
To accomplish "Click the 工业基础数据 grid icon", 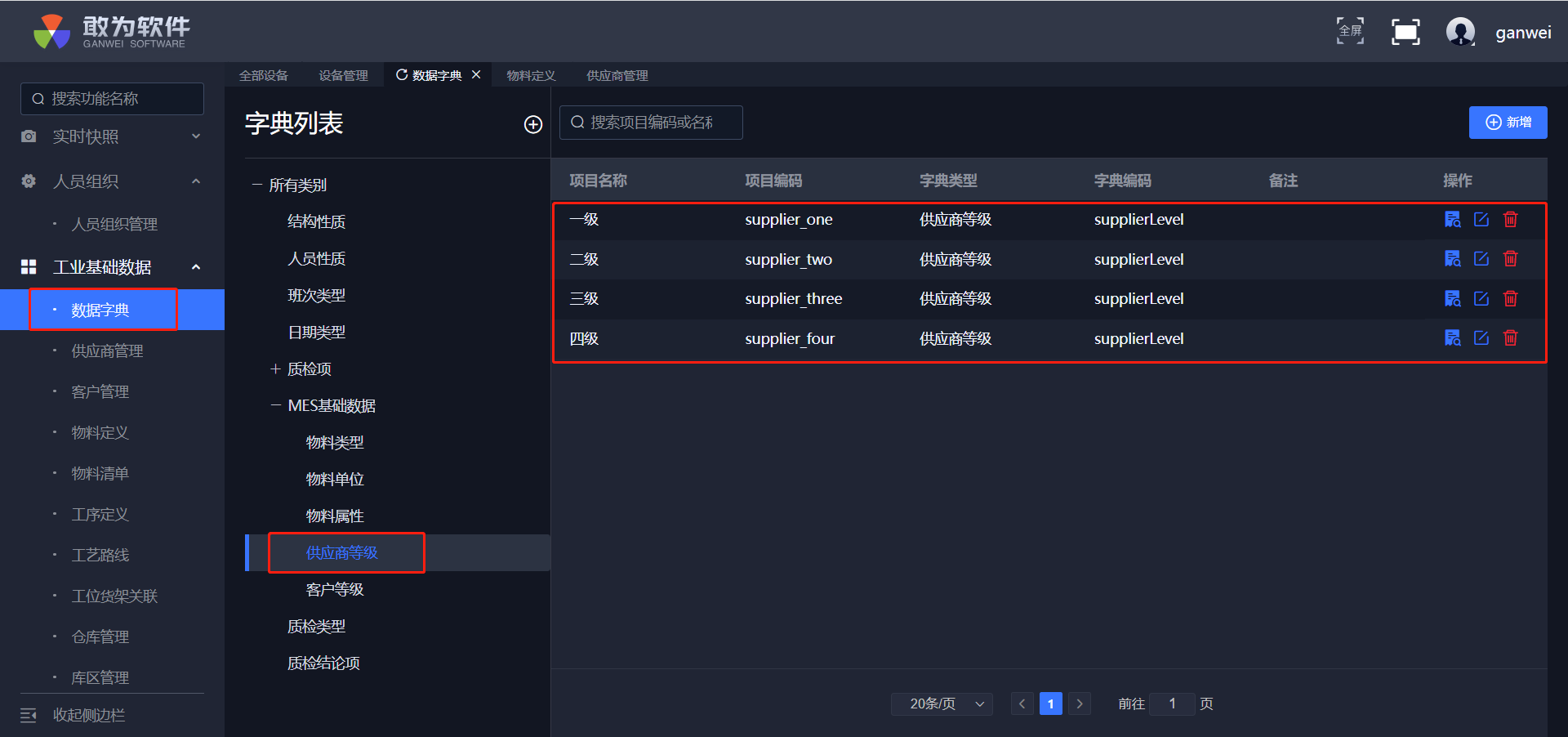I will (x=29, y=267).
